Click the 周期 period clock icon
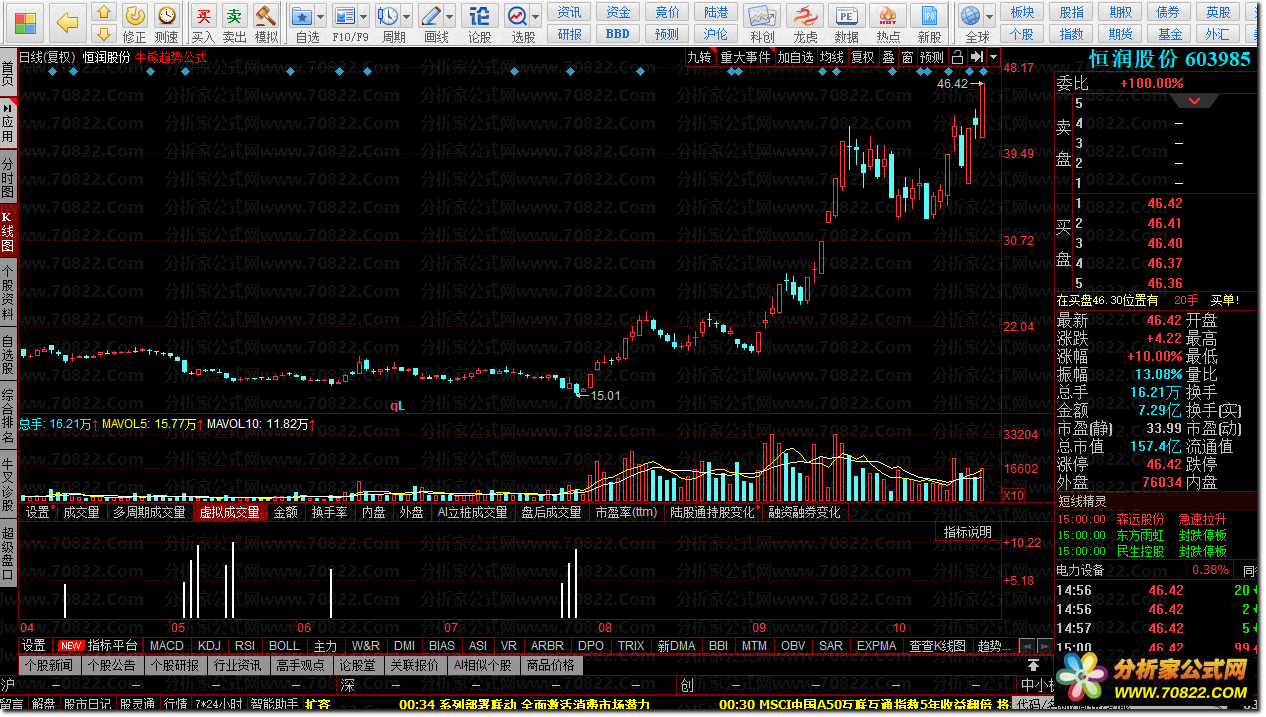The image size is (1266, 717). point(388,15)
